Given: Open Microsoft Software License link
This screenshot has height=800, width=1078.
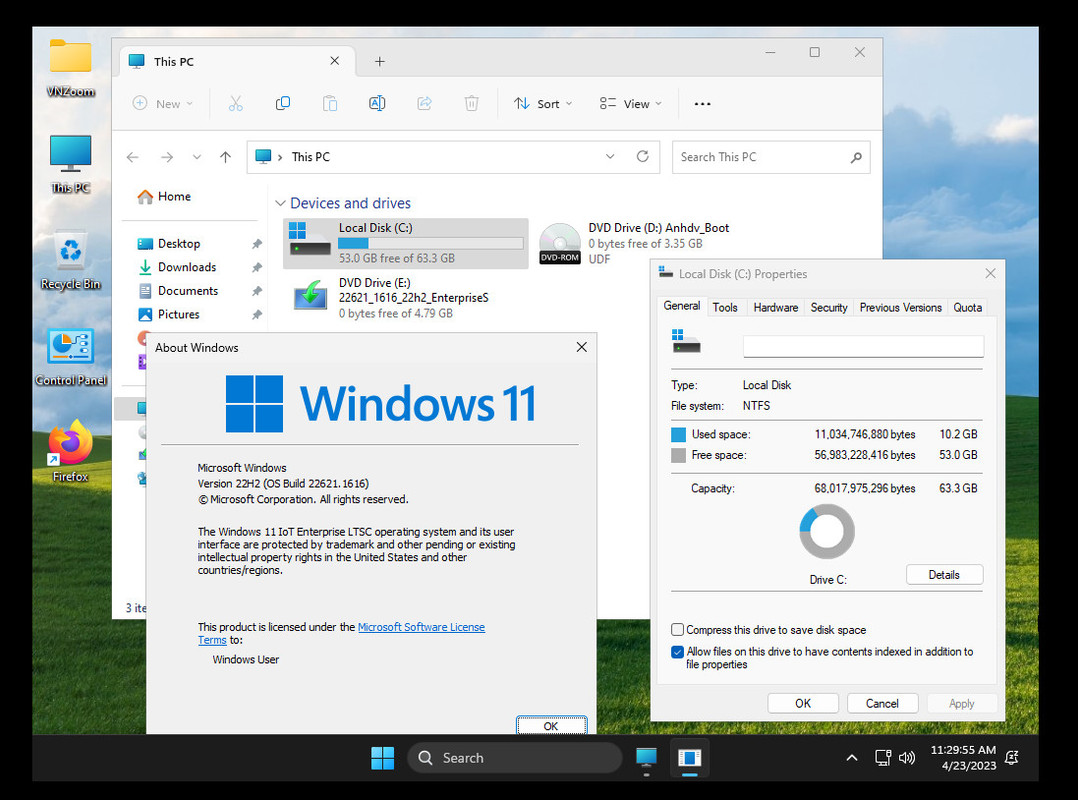Looking at the screenshot, I should (x=421, y=627).
